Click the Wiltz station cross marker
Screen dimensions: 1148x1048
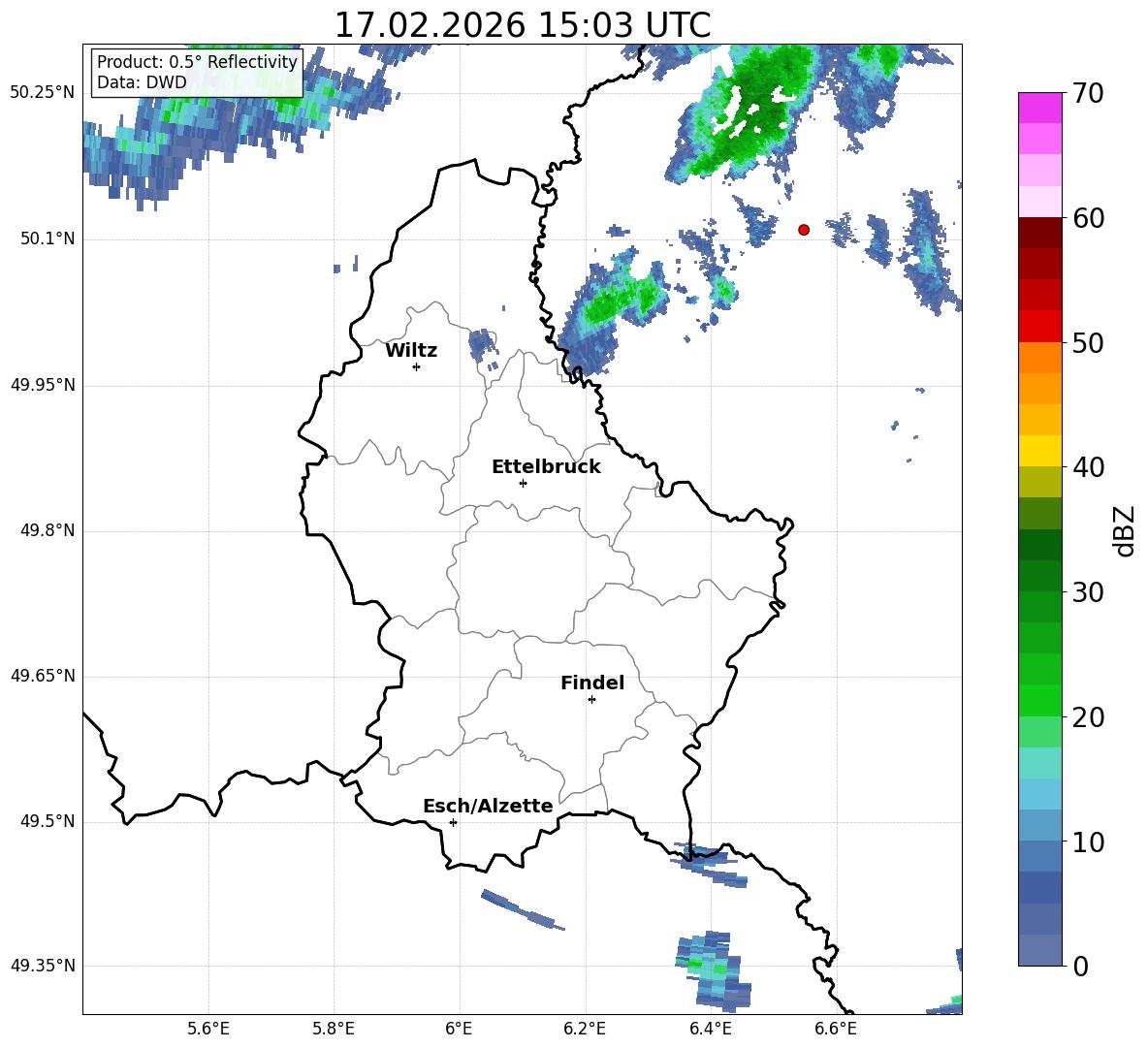click(417, 366)
